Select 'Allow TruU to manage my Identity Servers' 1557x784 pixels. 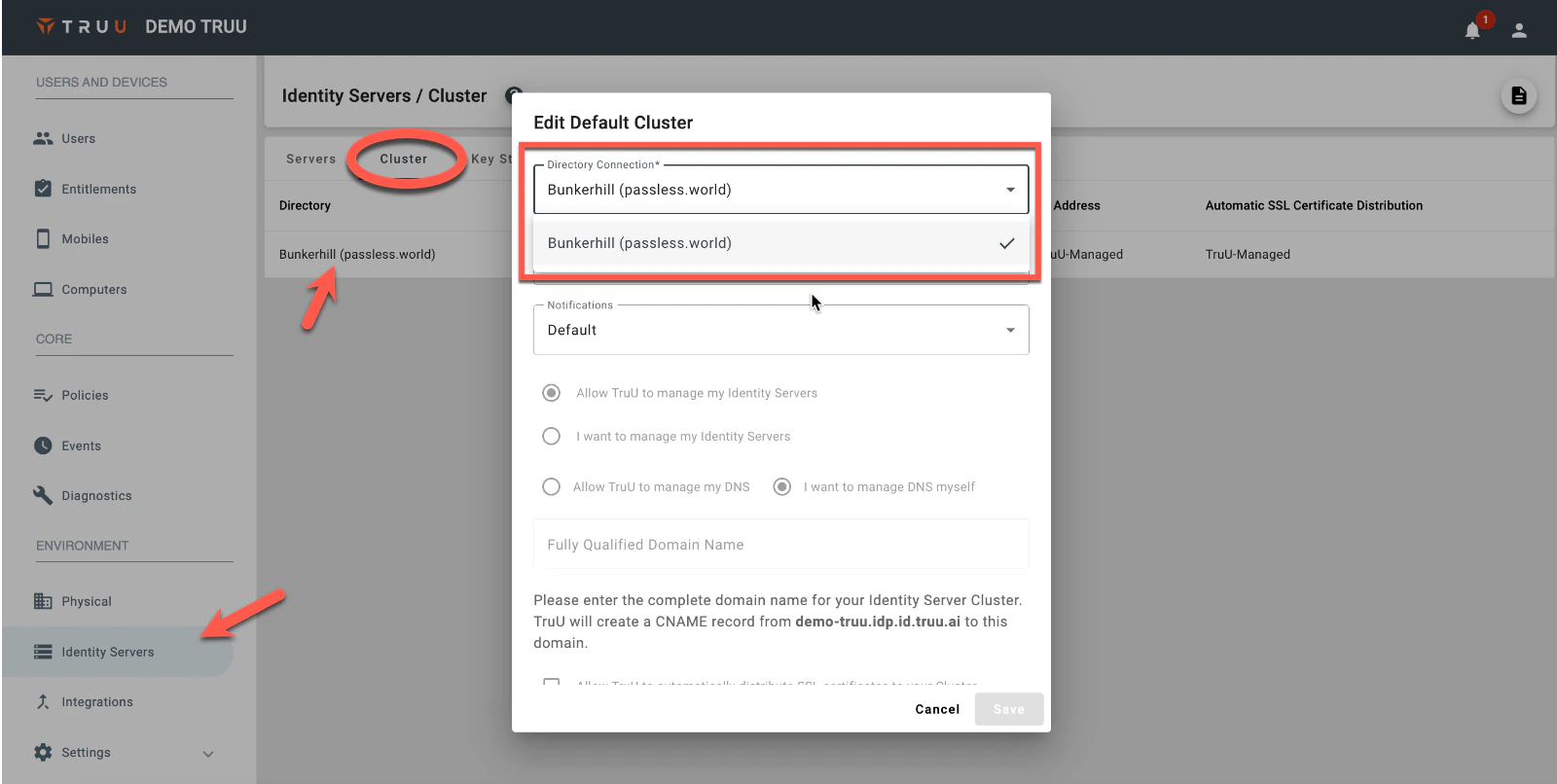(551, 393)
